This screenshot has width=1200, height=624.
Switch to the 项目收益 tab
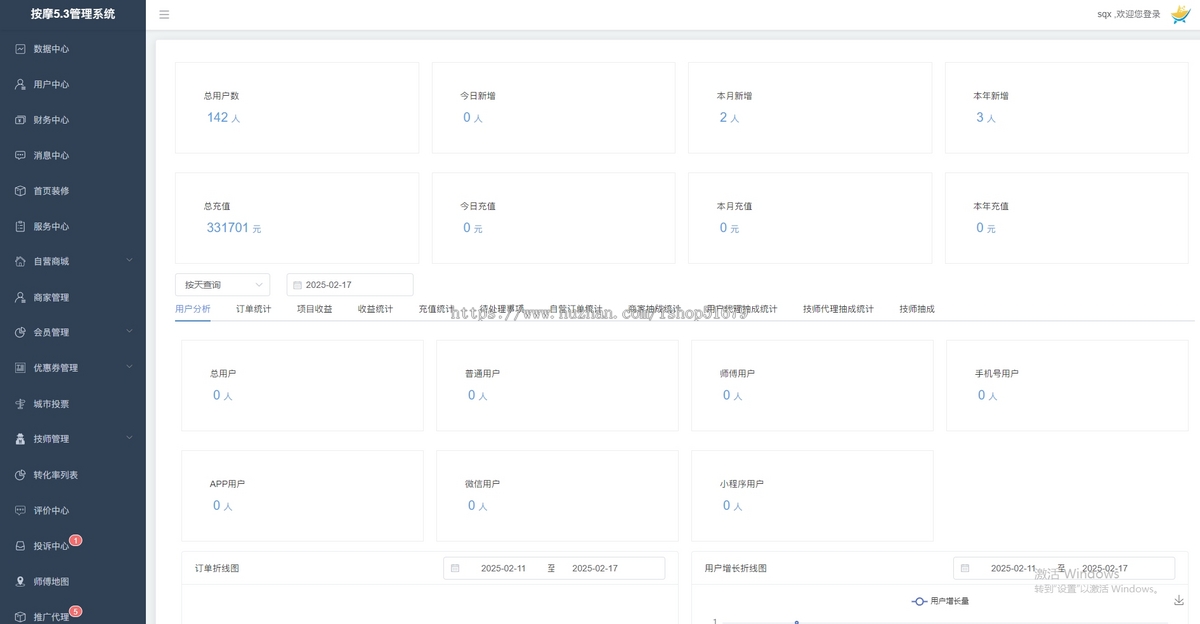click(315, 309)
